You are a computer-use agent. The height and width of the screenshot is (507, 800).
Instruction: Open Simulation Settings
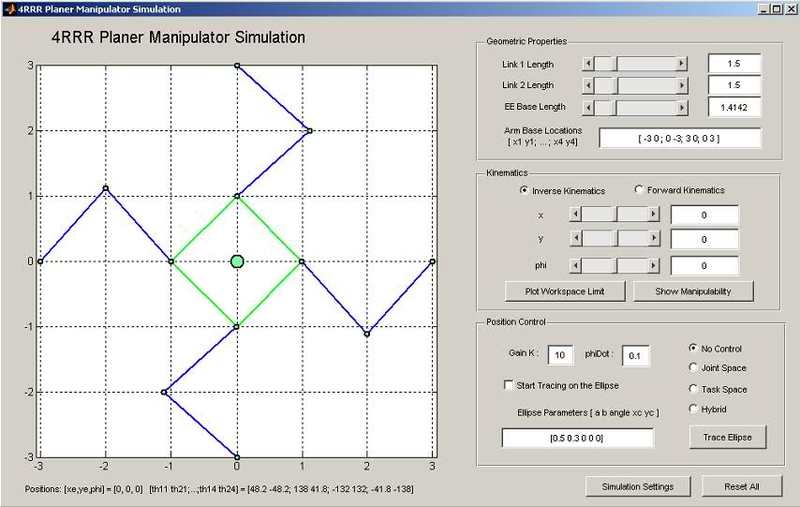coord(637,486)
